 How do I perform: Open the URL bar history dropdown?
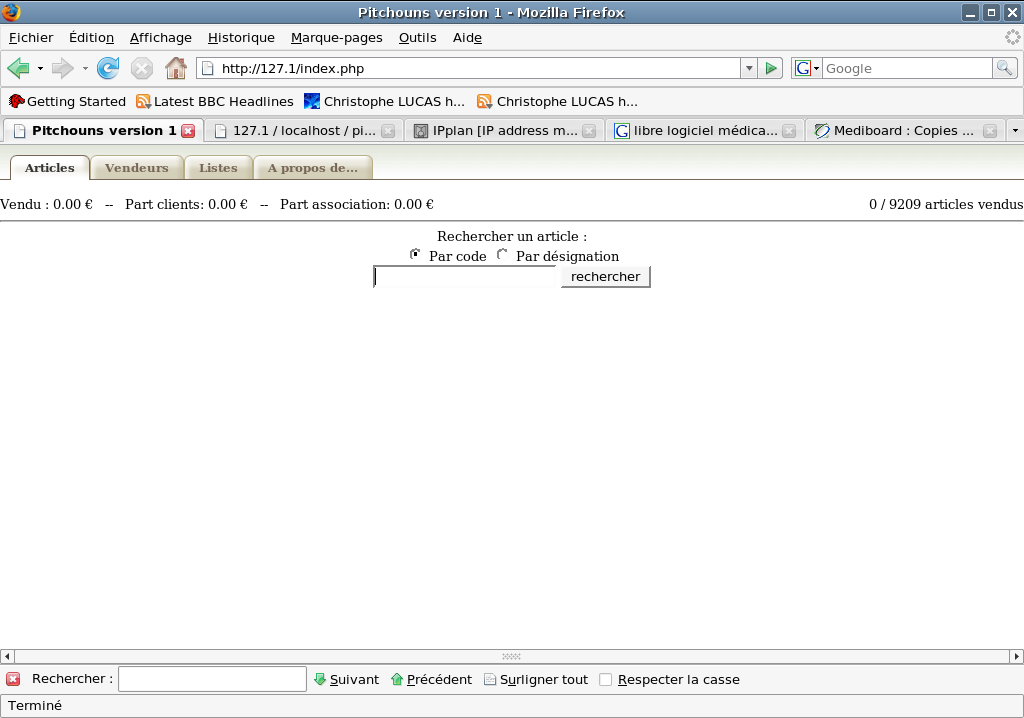tap(749, 68)
